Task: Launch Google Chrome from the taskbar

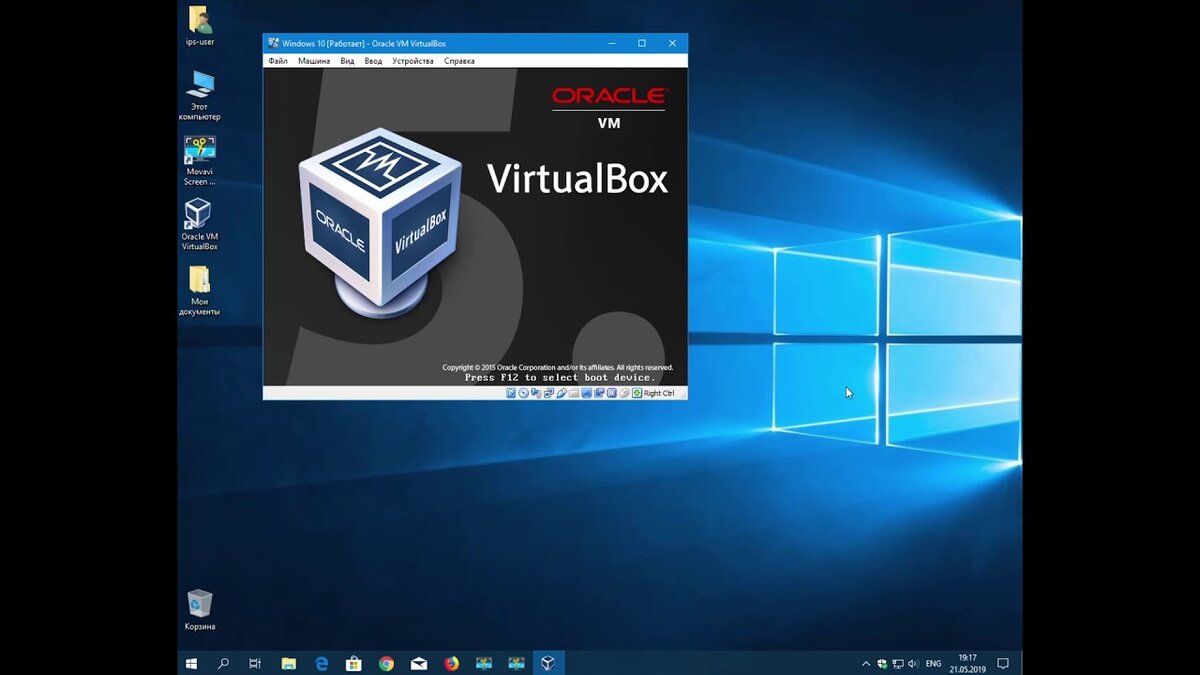Action: click(x=386, y=663)
